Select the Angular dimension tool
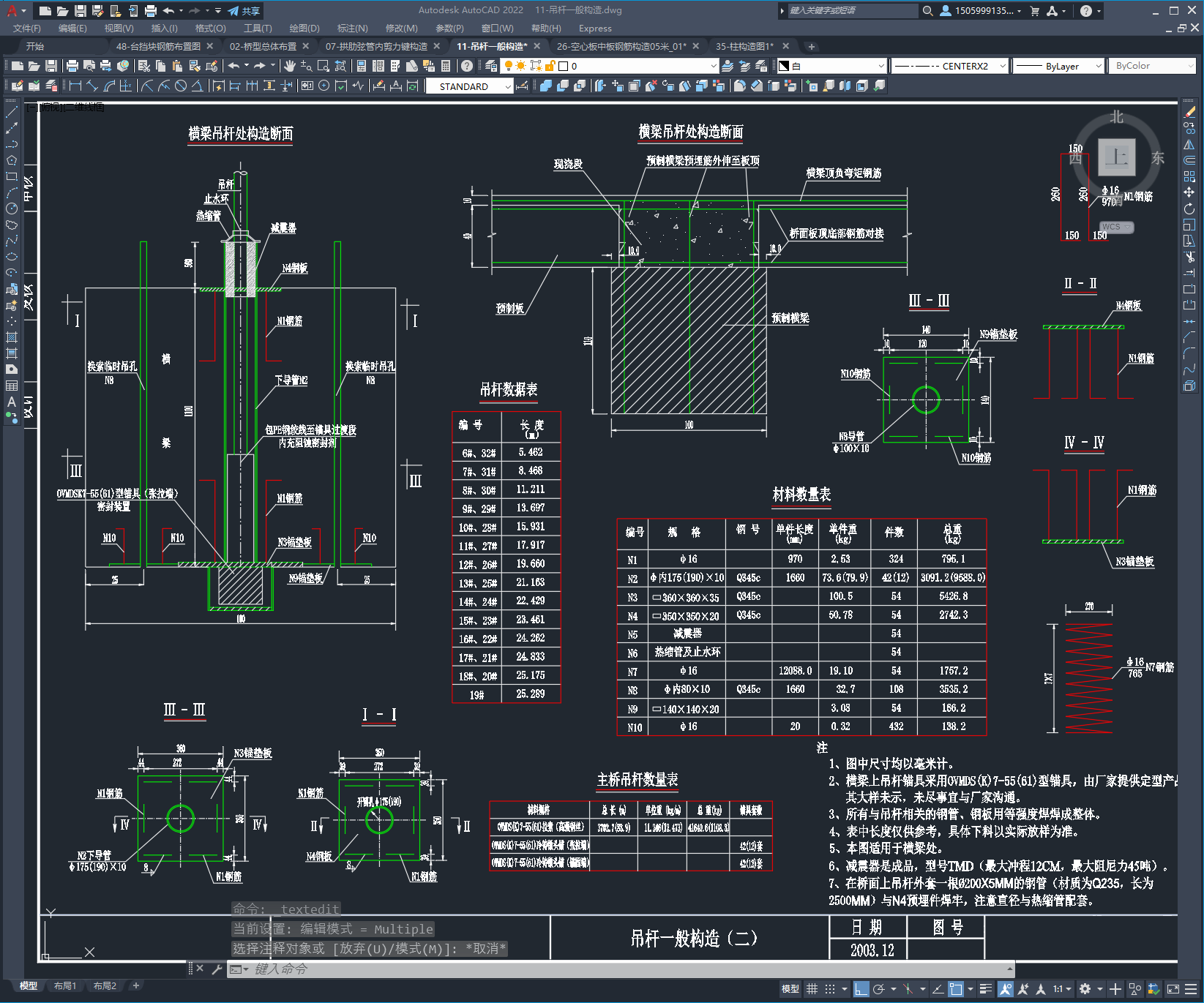The image size is (1204, 1003). [x=197, y=86]
